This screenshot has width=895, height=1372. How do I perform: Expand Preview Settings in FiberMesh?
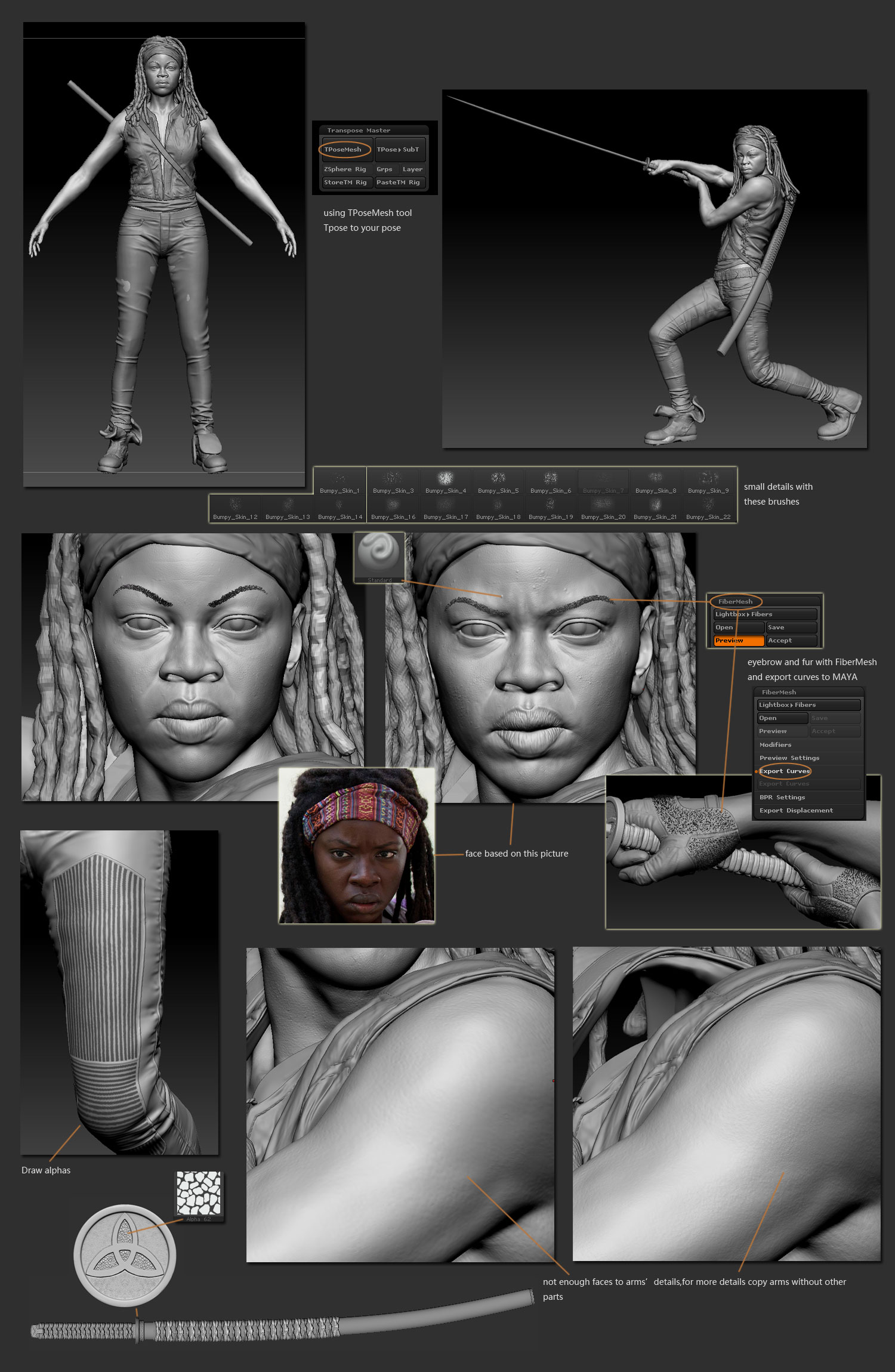(809, 758)
